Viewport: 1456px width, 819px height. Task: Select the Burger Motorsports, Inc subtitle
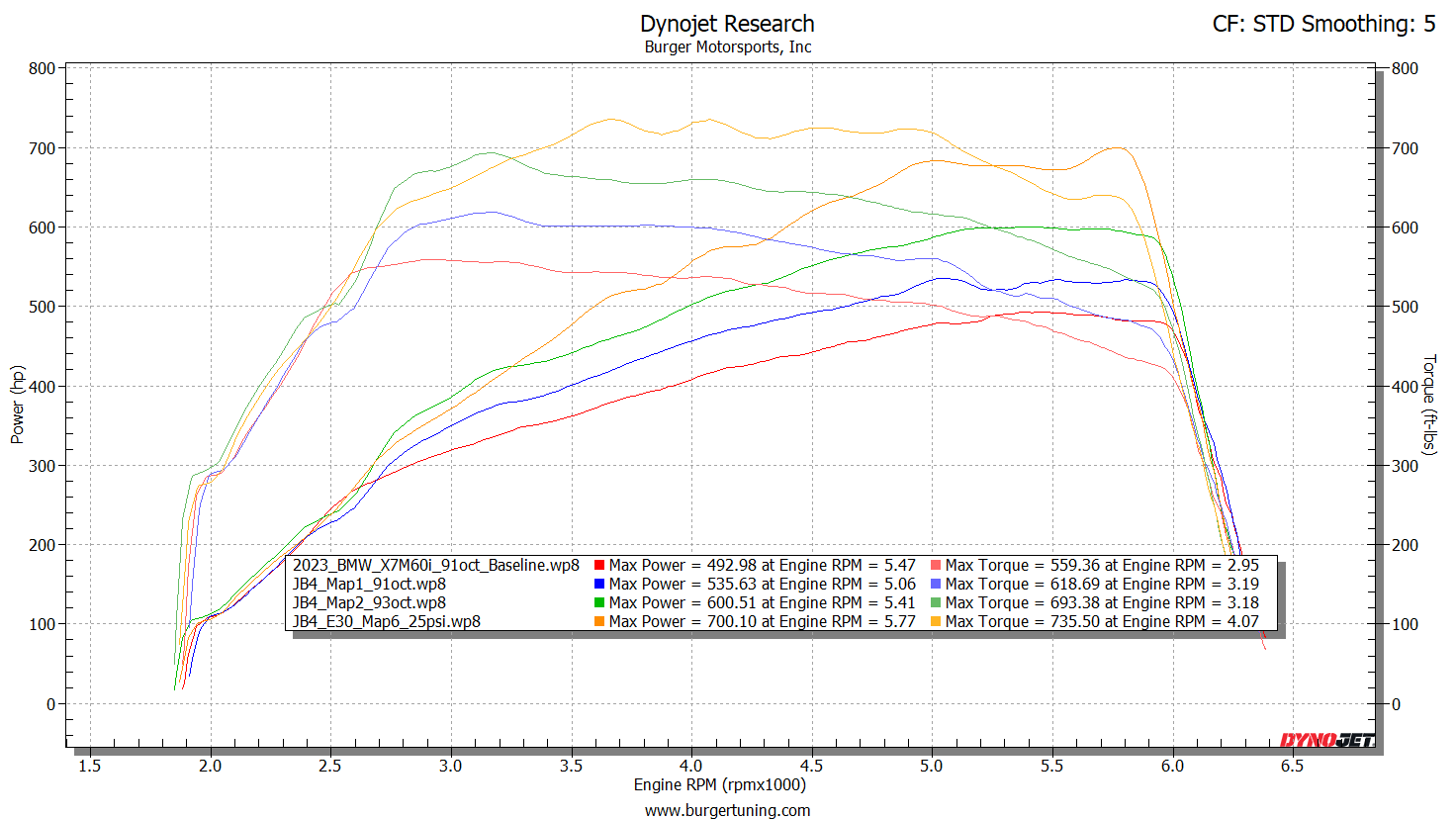727,47
